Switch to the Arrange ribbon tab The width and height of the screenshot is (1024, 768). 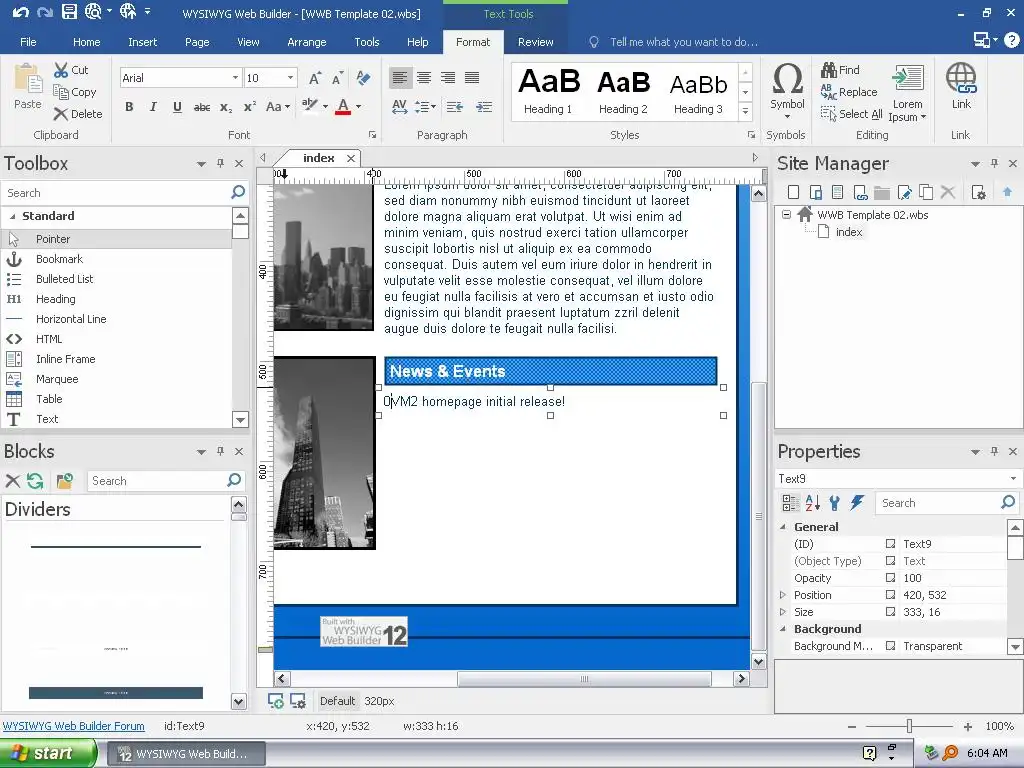(306, 42)
